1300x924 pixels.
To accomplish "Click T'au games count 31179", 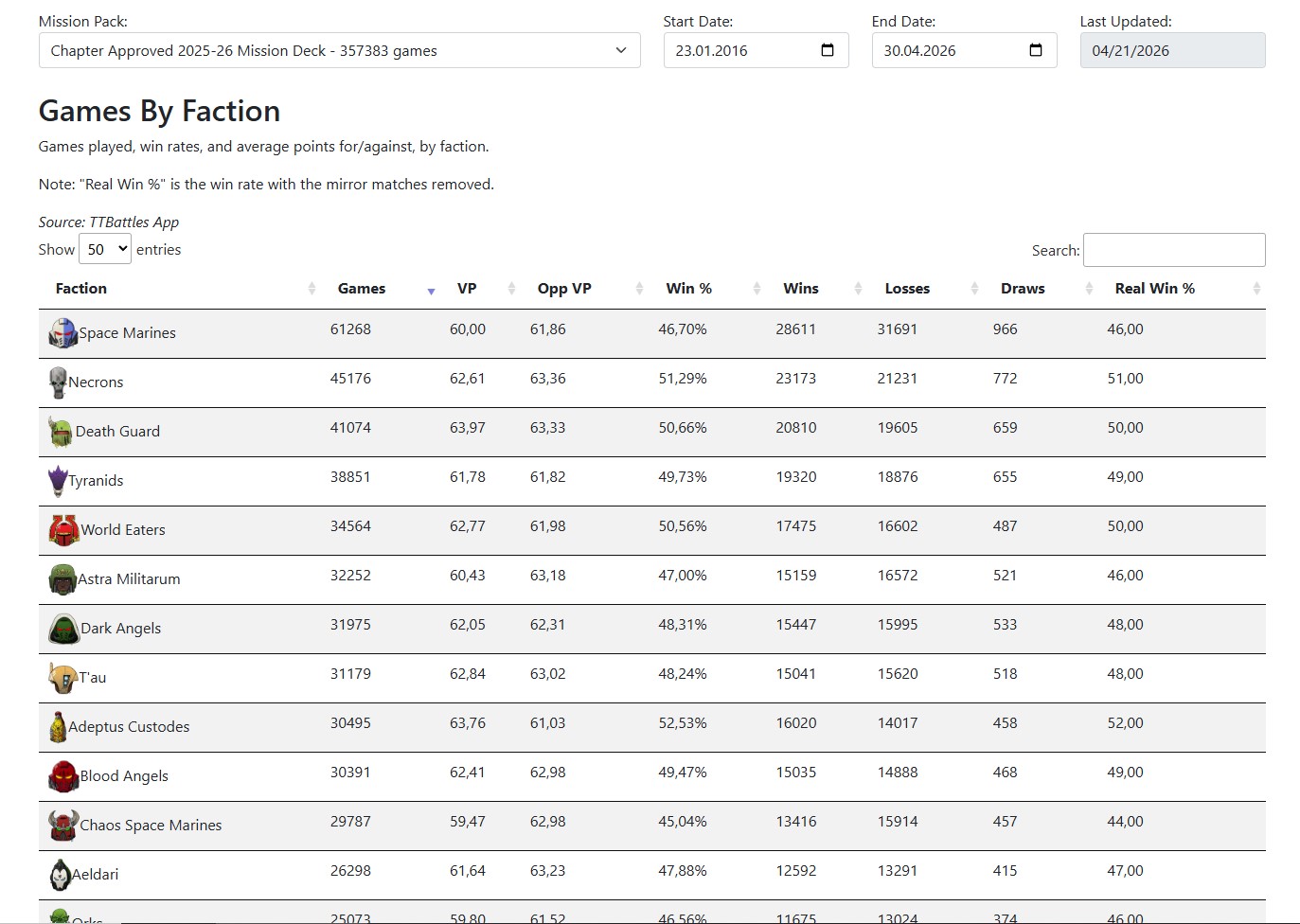I will (350, 674).
